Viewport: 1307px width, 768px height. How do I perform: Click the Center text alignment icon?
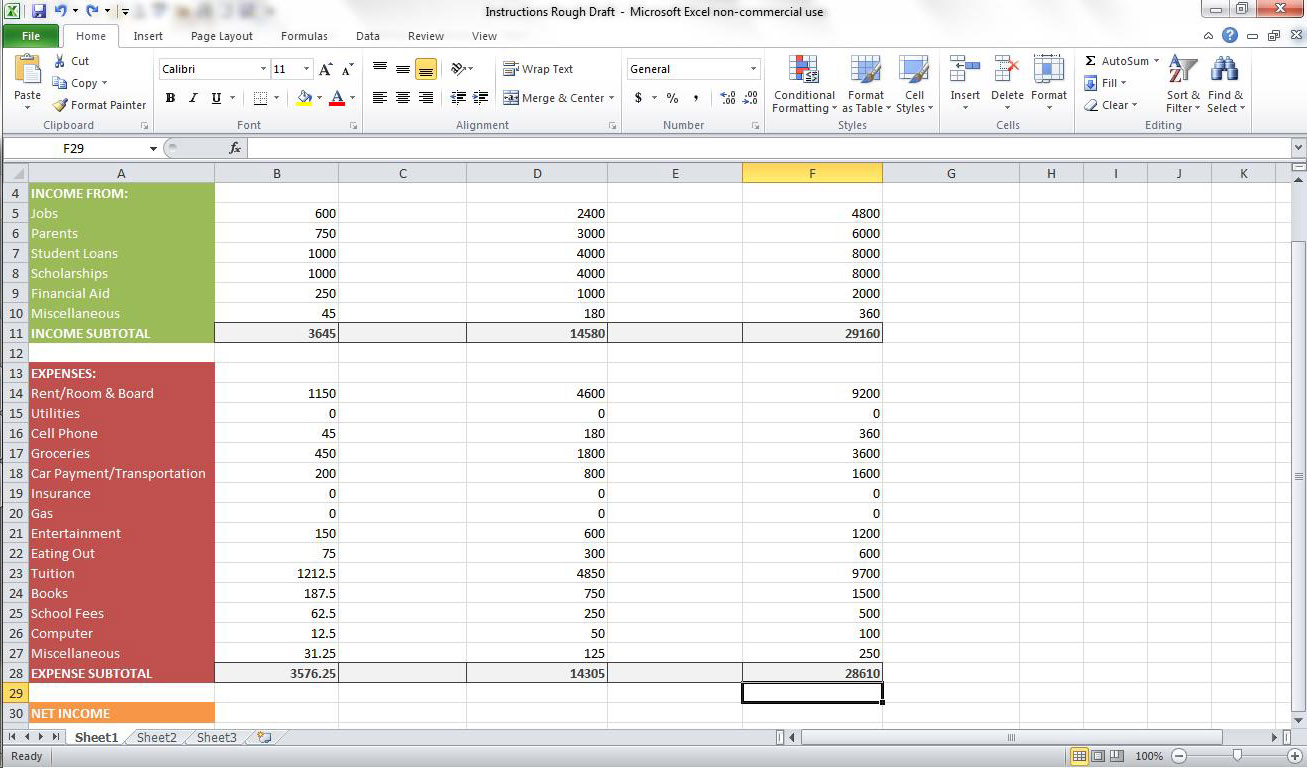pyautogui.click(x=402, y=98)
